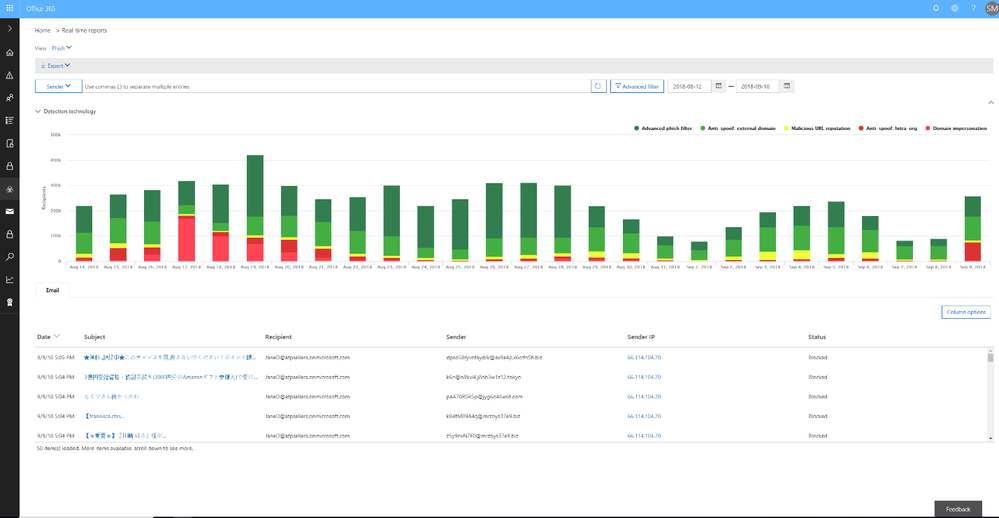
Task: Toggle Advanced phish filter legend item
Action: (663, 128)
